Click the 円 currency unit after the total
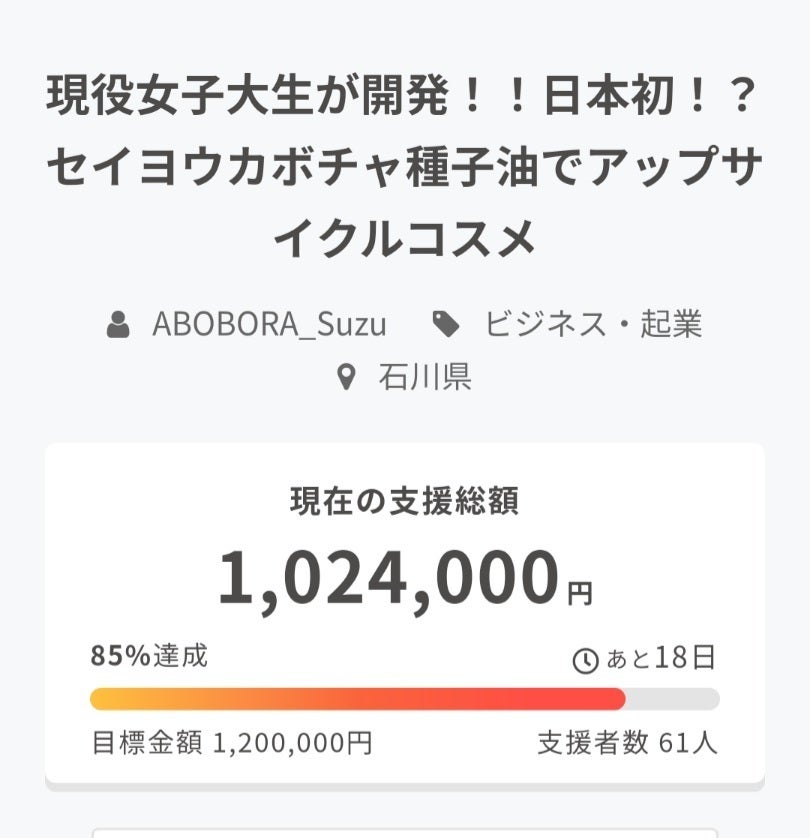 [580, 594]
